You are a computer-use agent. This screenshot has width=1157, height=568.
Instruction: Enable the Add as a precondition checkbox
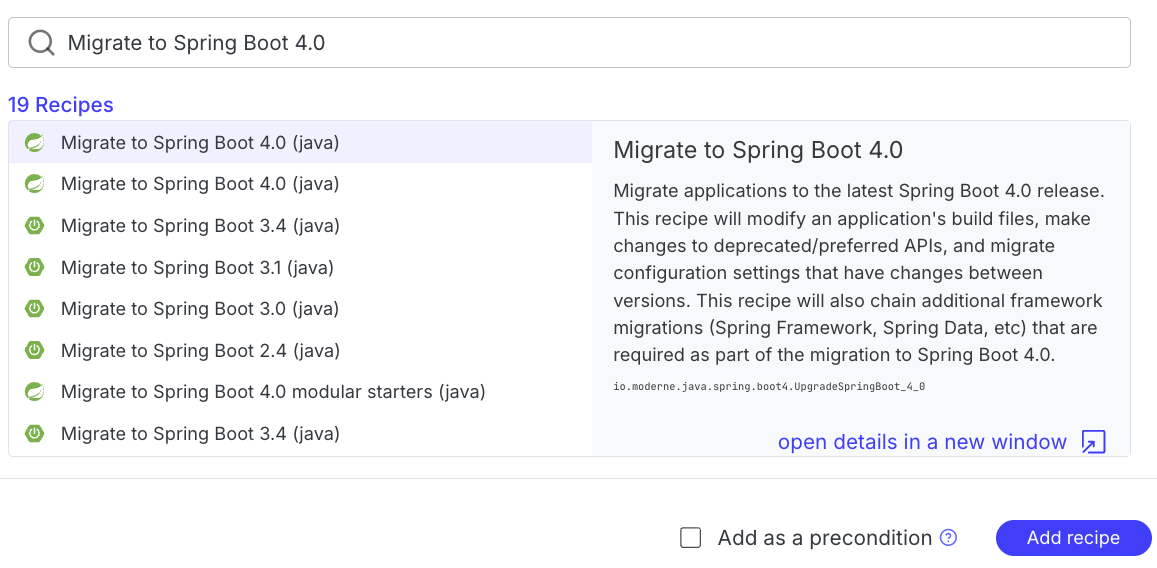(690, 538)
